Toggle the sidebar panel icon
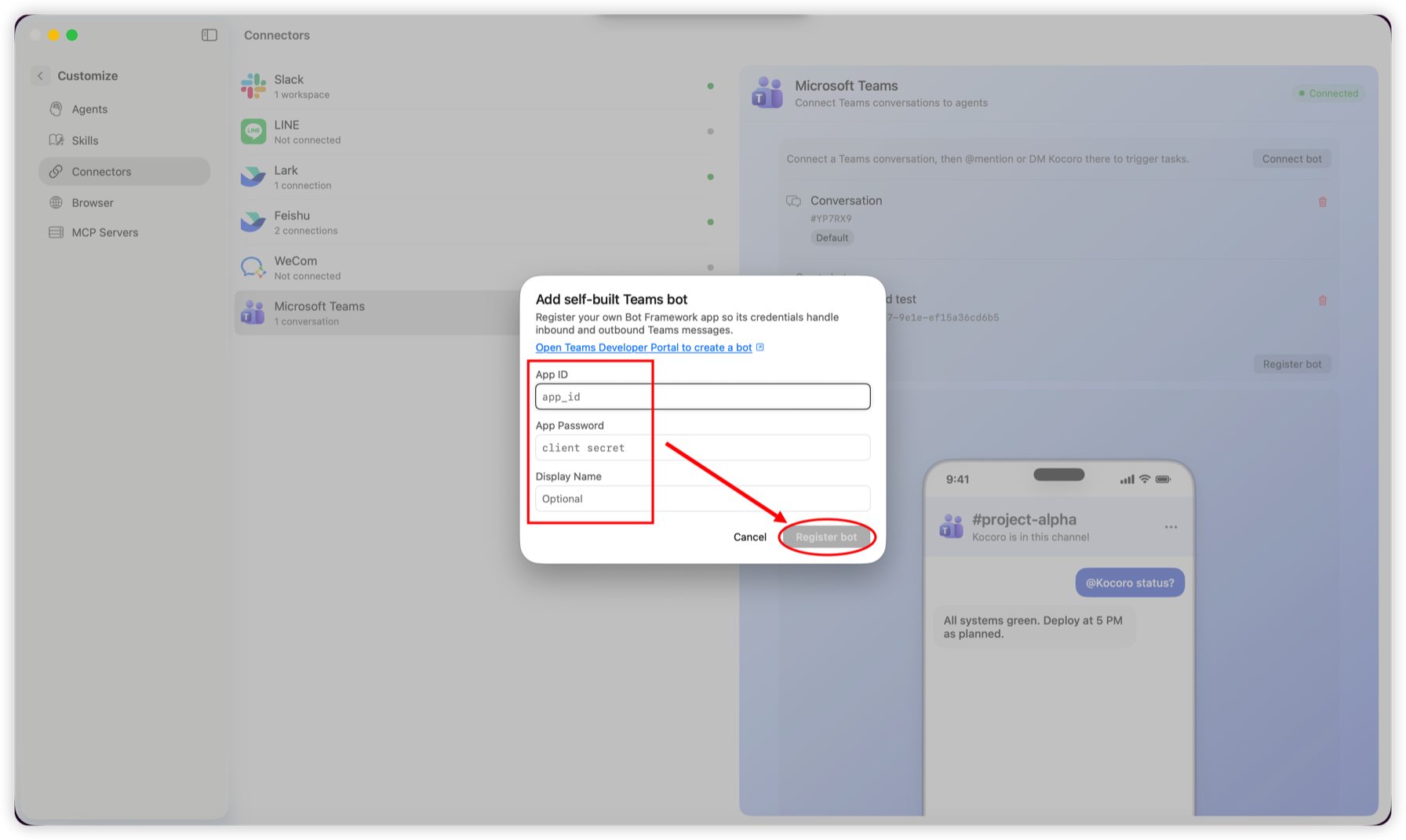The width and height of the screenshot is (1406, 840). point(209,35)
